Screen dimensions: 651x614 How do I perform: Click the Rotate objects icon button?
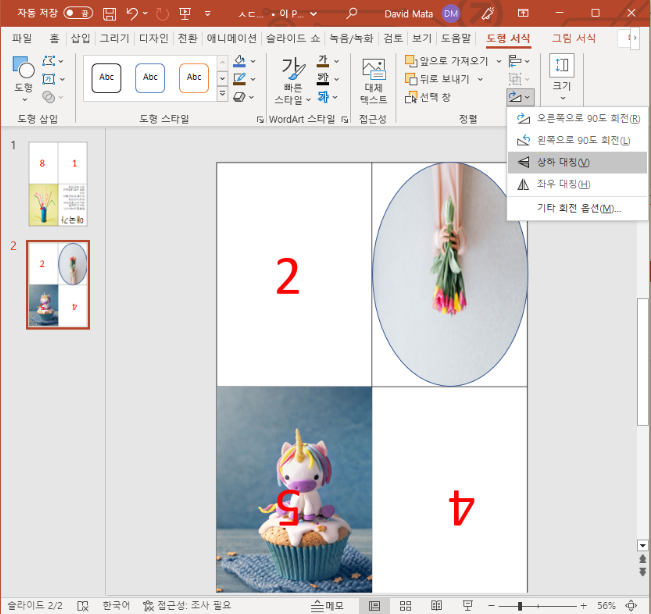(x=519, y=97)
